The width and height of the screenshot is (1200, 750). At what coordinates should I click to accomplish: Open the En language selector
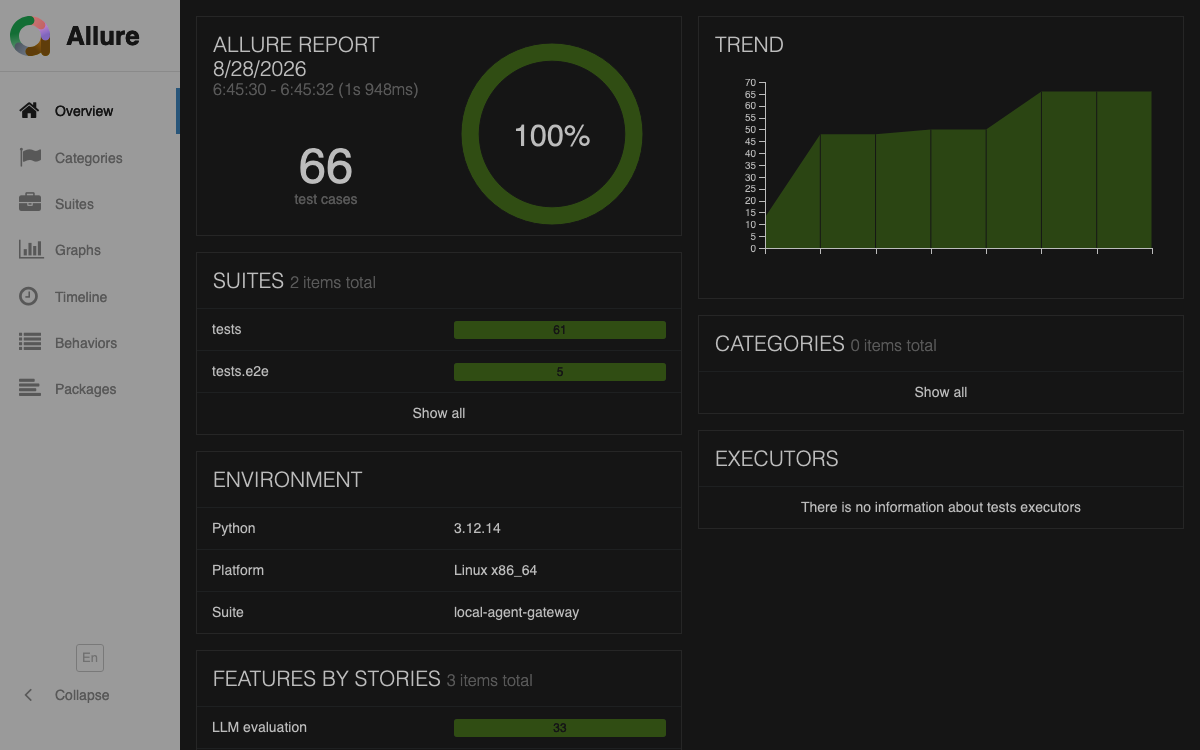pyautogui.click(x=90, y=657)
